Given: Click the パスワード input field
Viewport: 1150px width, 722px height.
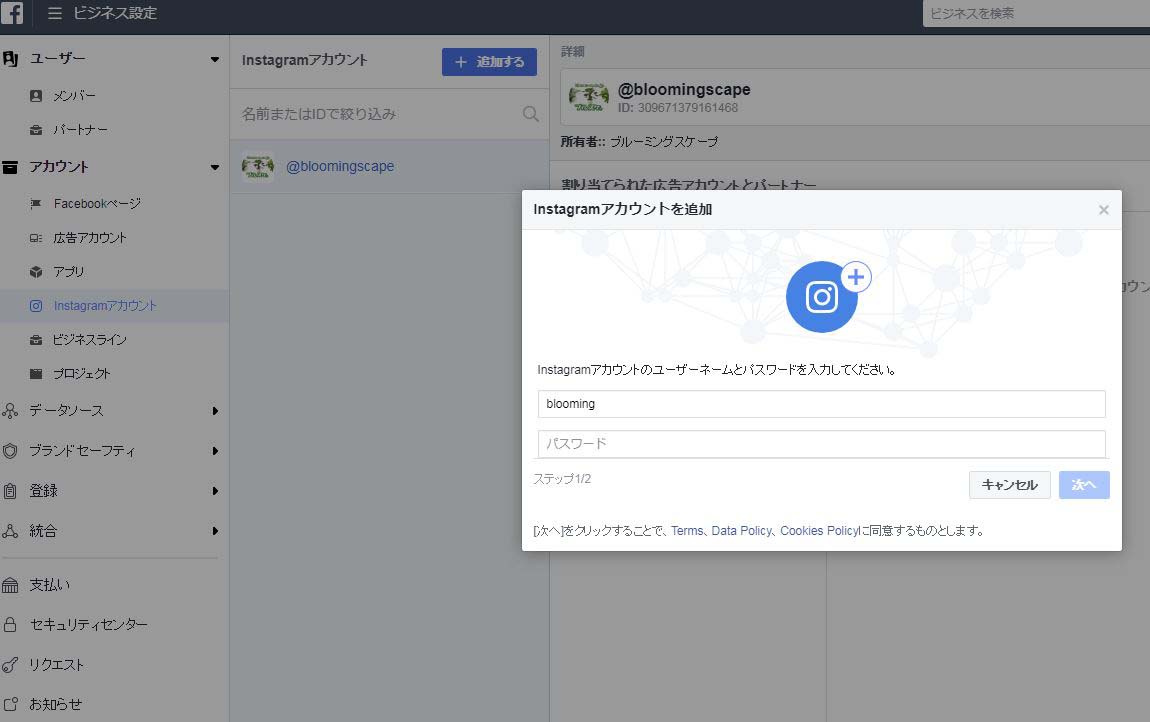Looking at the screenshot, I should tap(821, 444).
